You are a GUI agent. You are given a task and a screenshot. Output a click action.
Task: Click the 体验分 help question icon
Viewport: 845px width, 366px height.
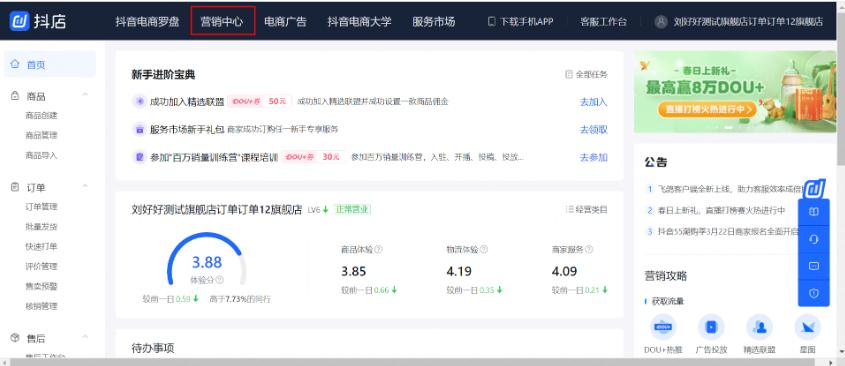[x=219, y=280]
